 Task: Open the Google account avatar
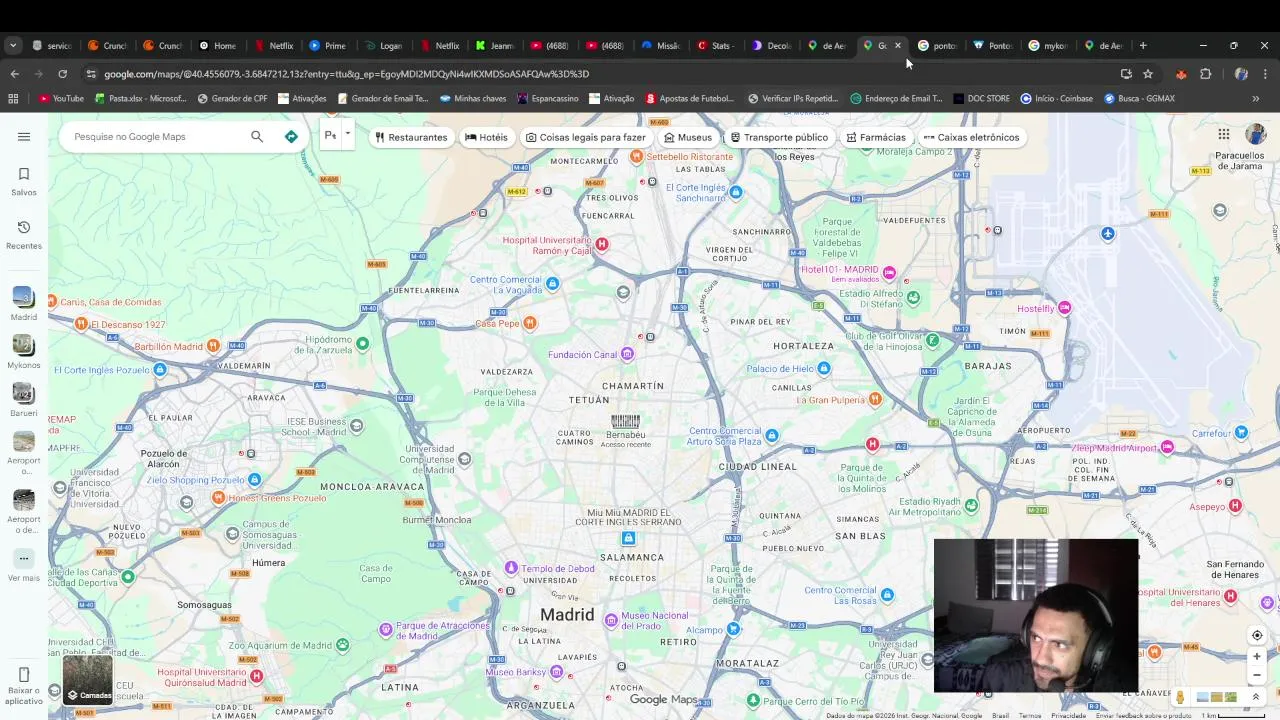tap(1256, 134)
